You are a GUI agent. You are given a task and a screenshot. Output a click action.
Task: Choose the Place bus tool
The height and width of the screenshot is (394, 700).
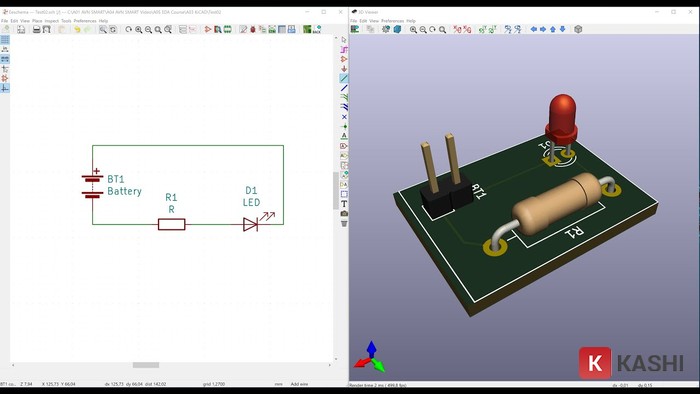click(x=344, y=88)
